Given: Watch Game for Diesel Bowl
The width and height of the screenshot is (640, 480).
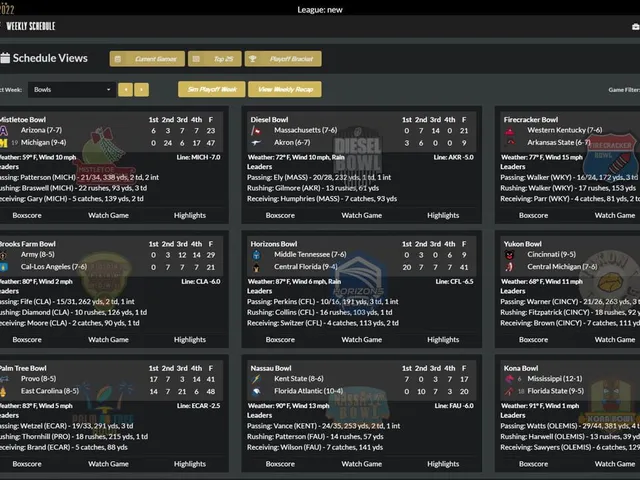Looking at the screenshot, I should pyautogui.click(x=362, y=215).
